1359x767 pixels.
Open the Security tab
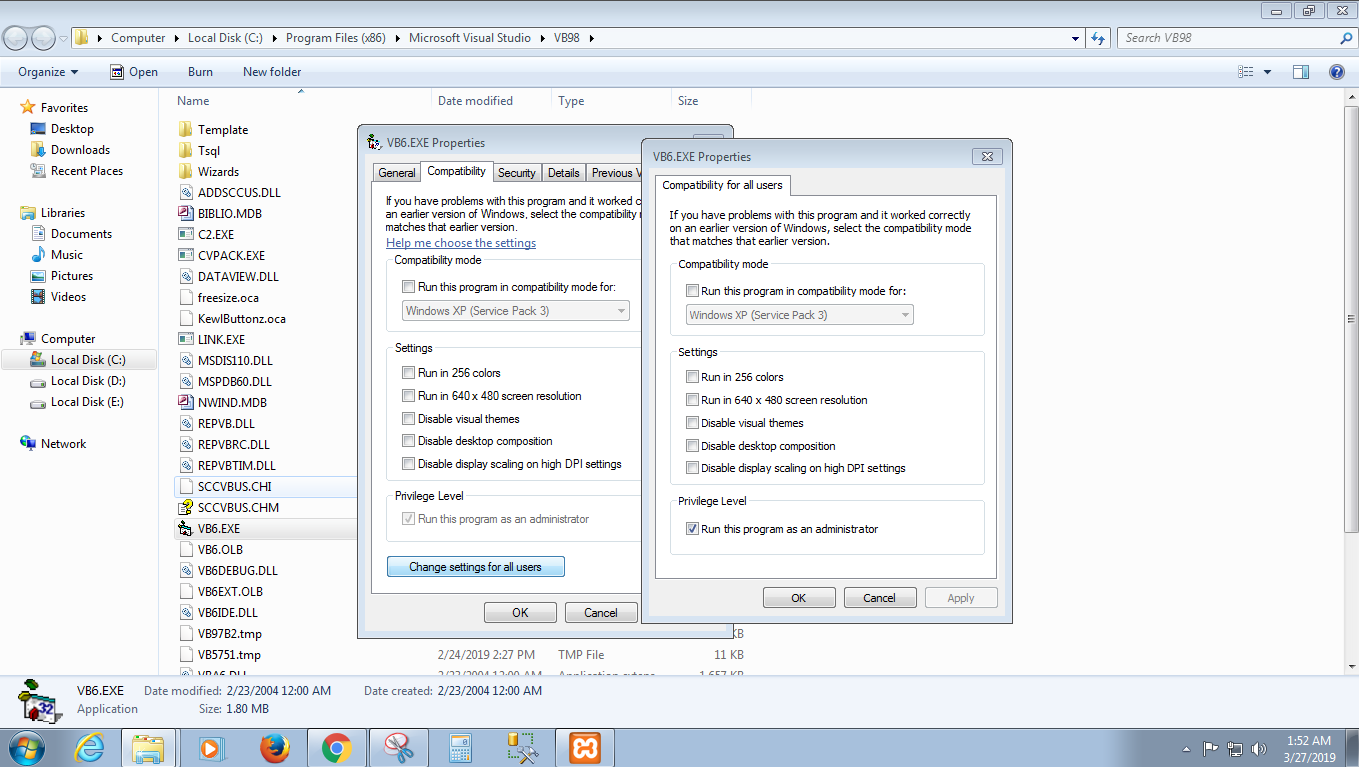point(517,173)
